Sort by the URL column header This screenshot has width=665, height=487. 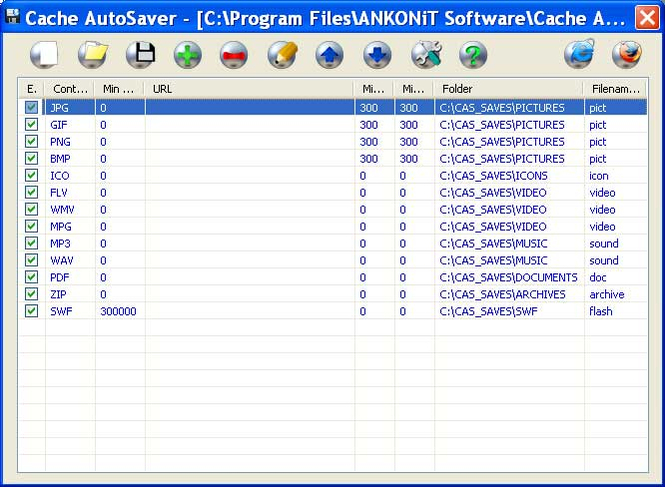pyautogui.click(x=250, y=89)
